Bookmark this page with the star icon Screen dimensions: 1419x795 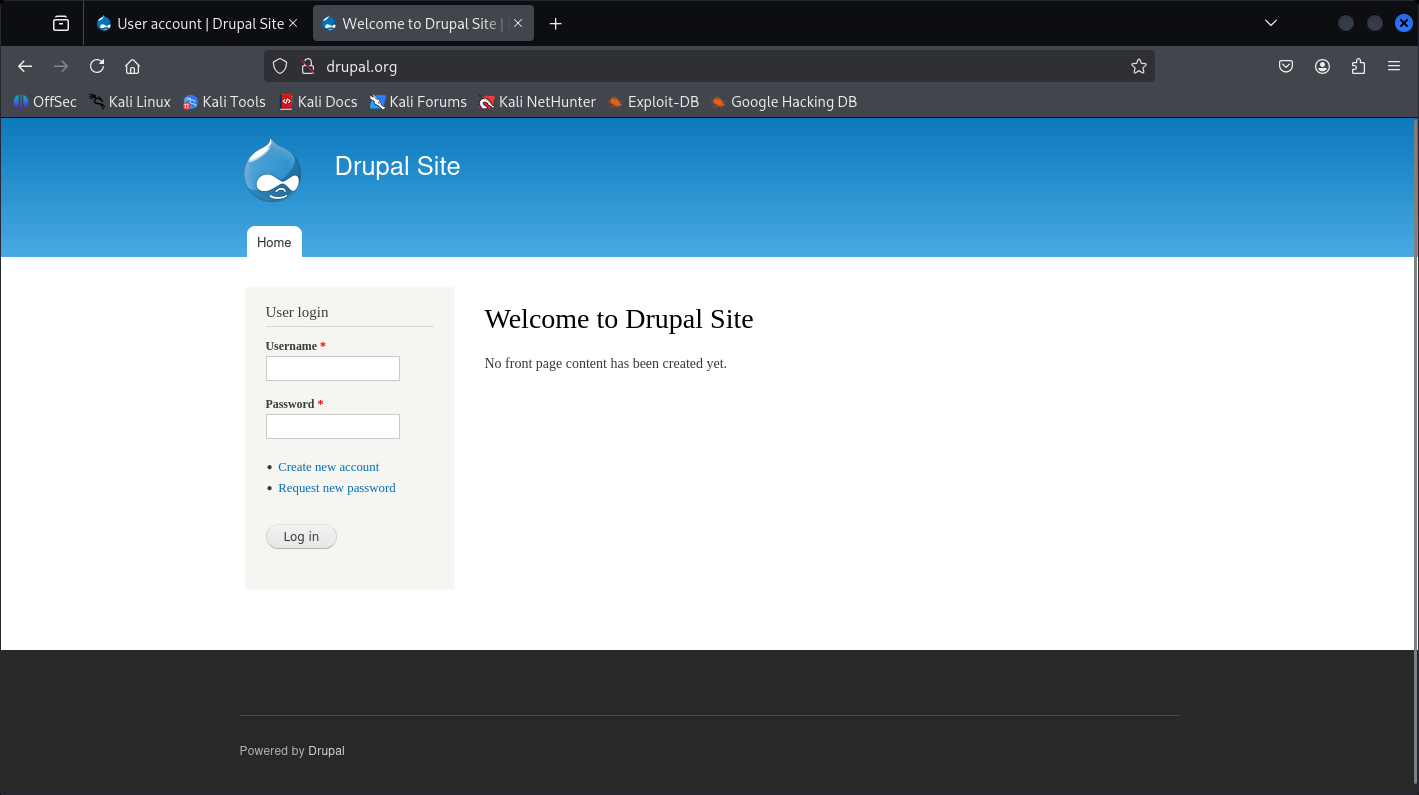pos(1138,66)
